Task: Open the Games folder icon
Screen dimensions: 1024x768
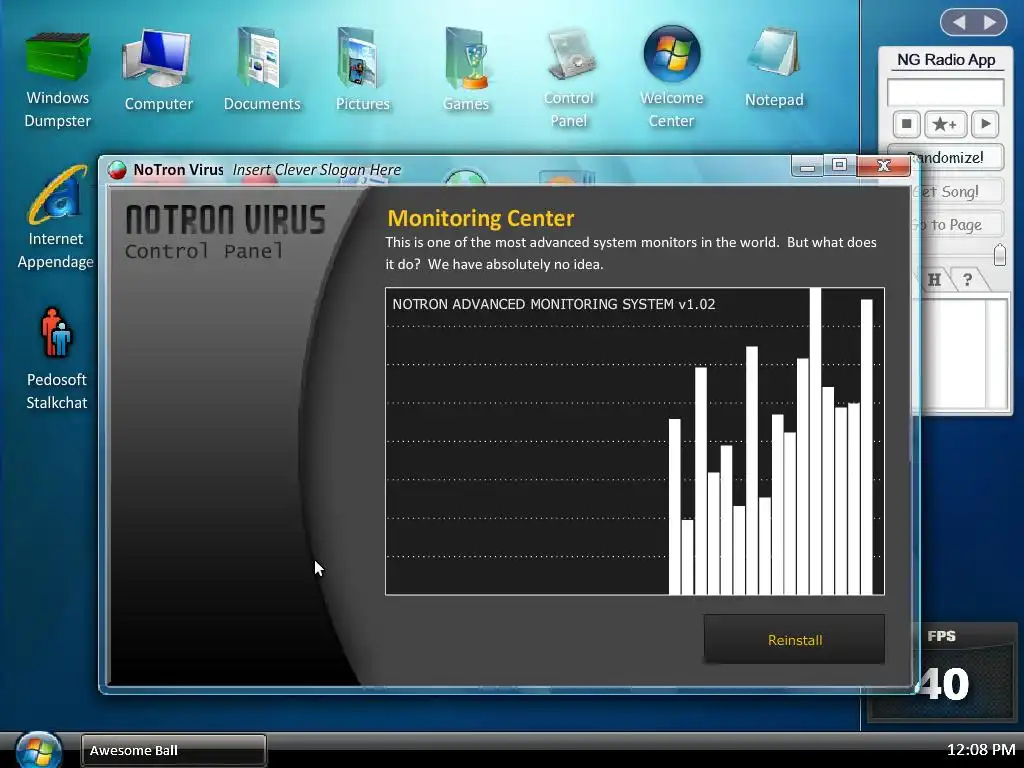Action: tap(466, 71)
